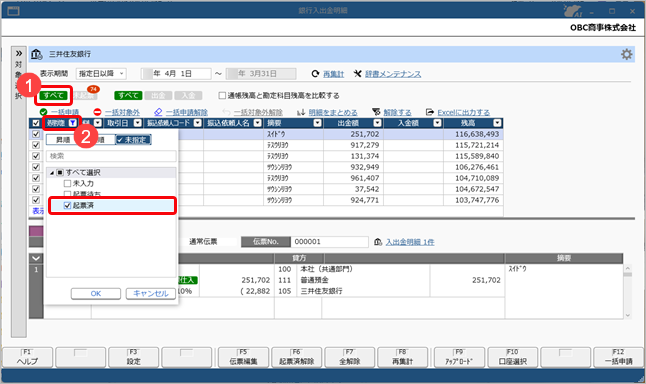Click active filter icon on first column

point(73,123)
